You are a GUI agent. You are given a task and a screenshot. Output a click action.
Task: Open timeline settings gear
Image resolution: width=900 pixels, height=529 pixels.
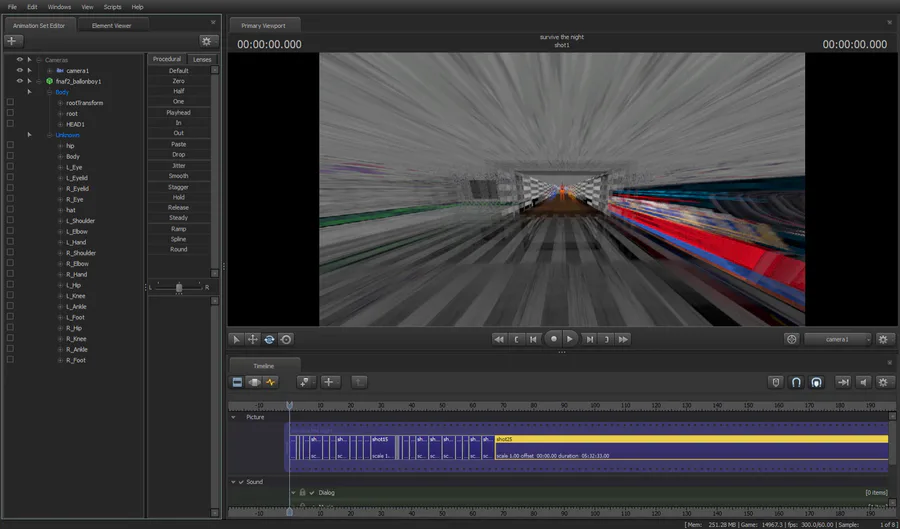883,382
